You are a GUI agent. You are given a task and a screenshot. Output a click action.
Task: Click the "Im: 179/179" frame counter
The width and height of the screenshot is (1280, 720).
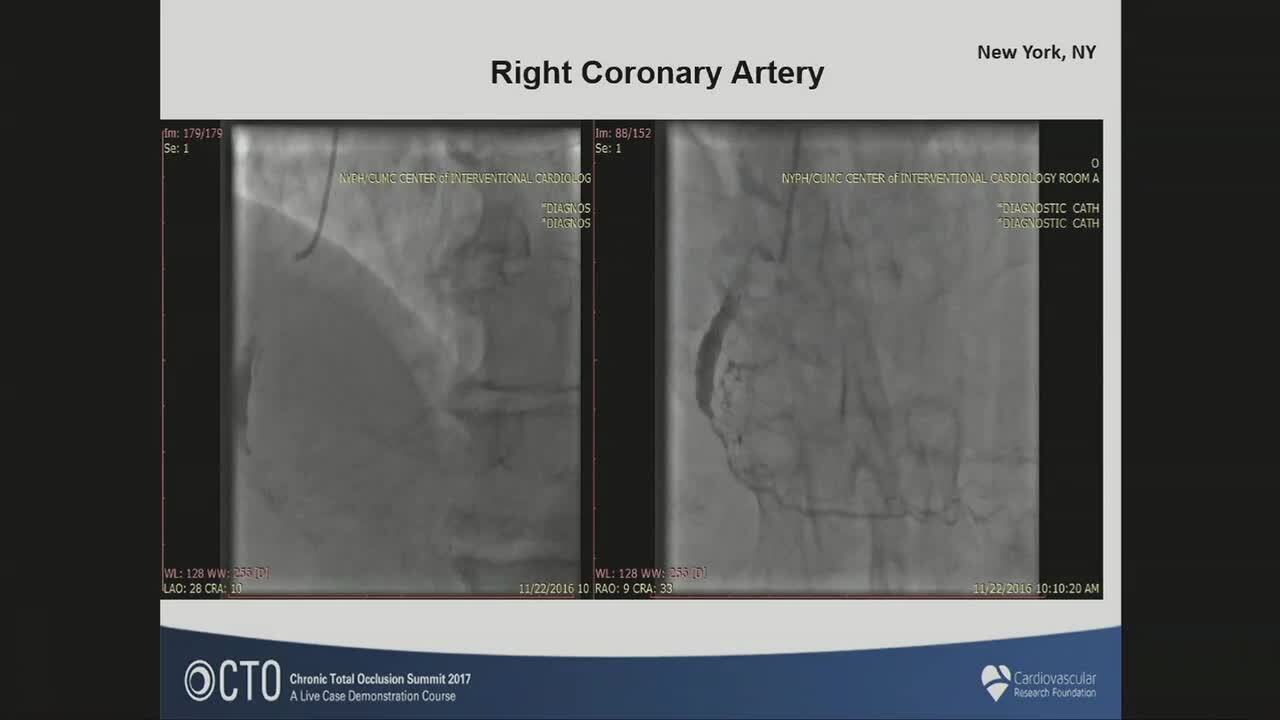192,133
